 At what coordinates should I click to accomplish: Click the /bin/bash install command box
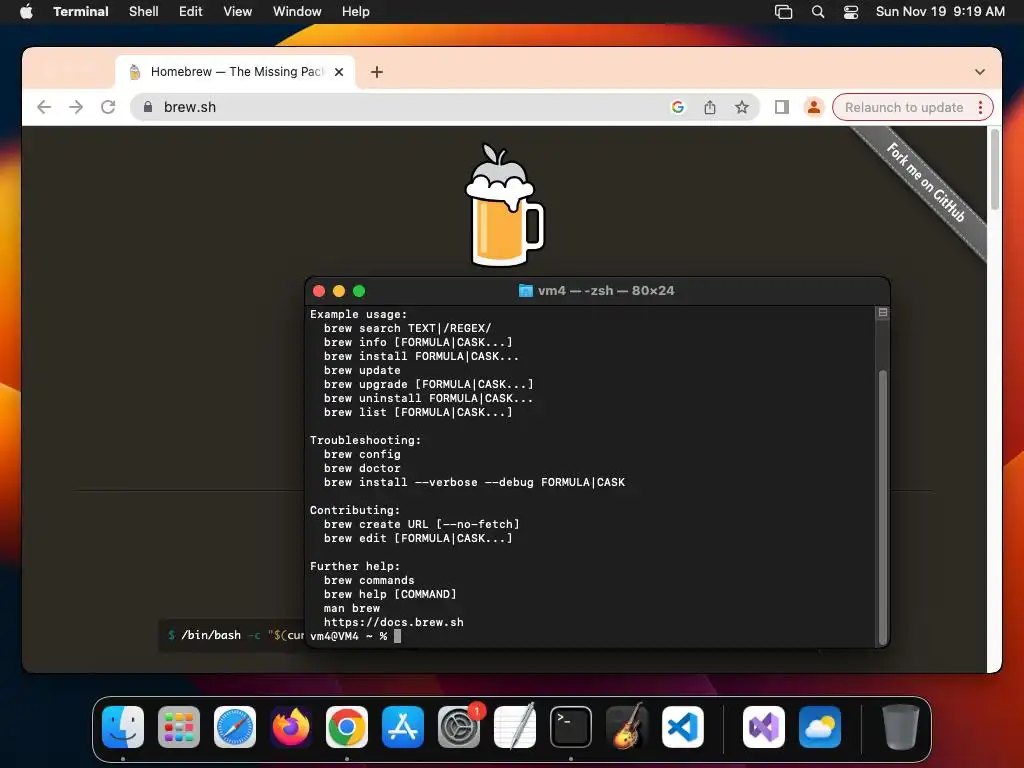point(232,635)
